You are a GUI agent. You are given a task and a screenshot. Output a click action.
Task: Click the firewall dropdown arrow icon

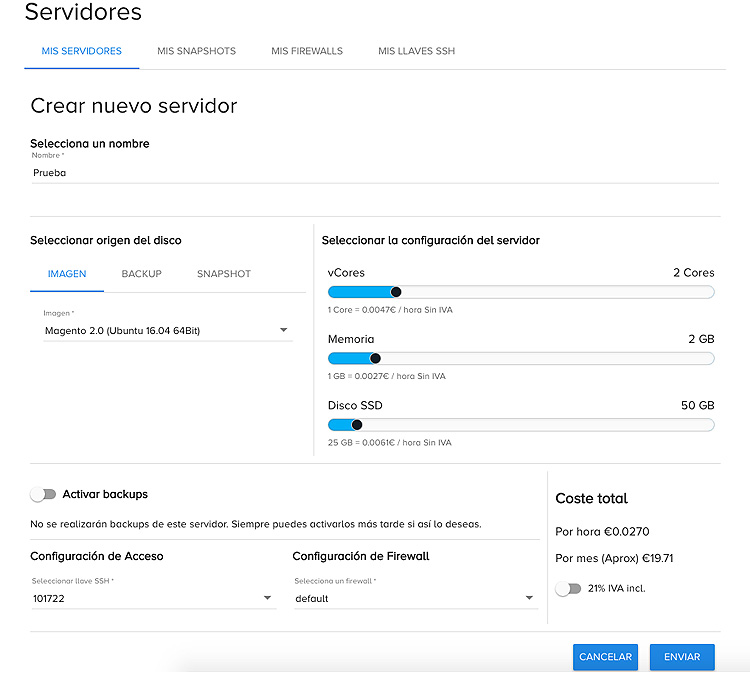pyautogui.click(x=529, y=598)
